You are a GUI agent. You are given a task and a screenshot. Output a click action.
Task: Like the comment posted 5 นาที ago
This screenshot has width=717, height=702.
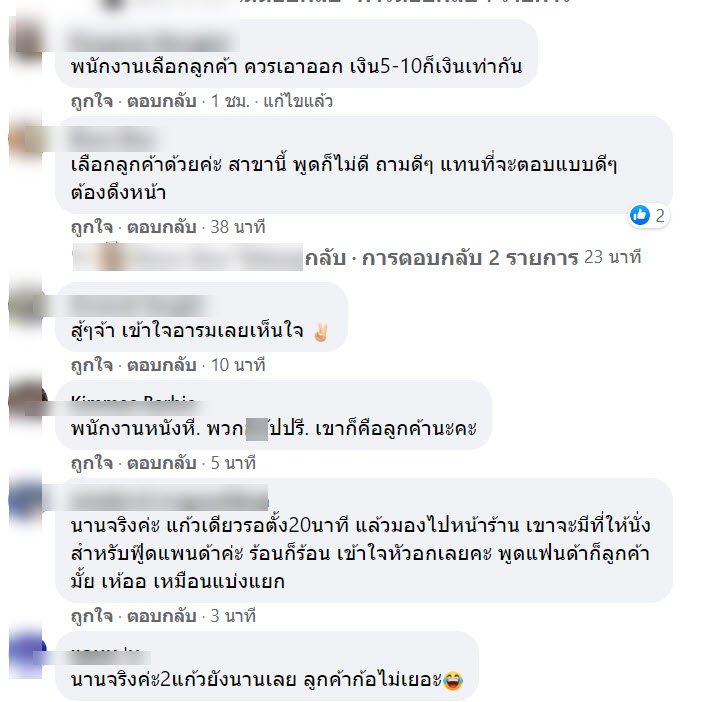(92, 463)
